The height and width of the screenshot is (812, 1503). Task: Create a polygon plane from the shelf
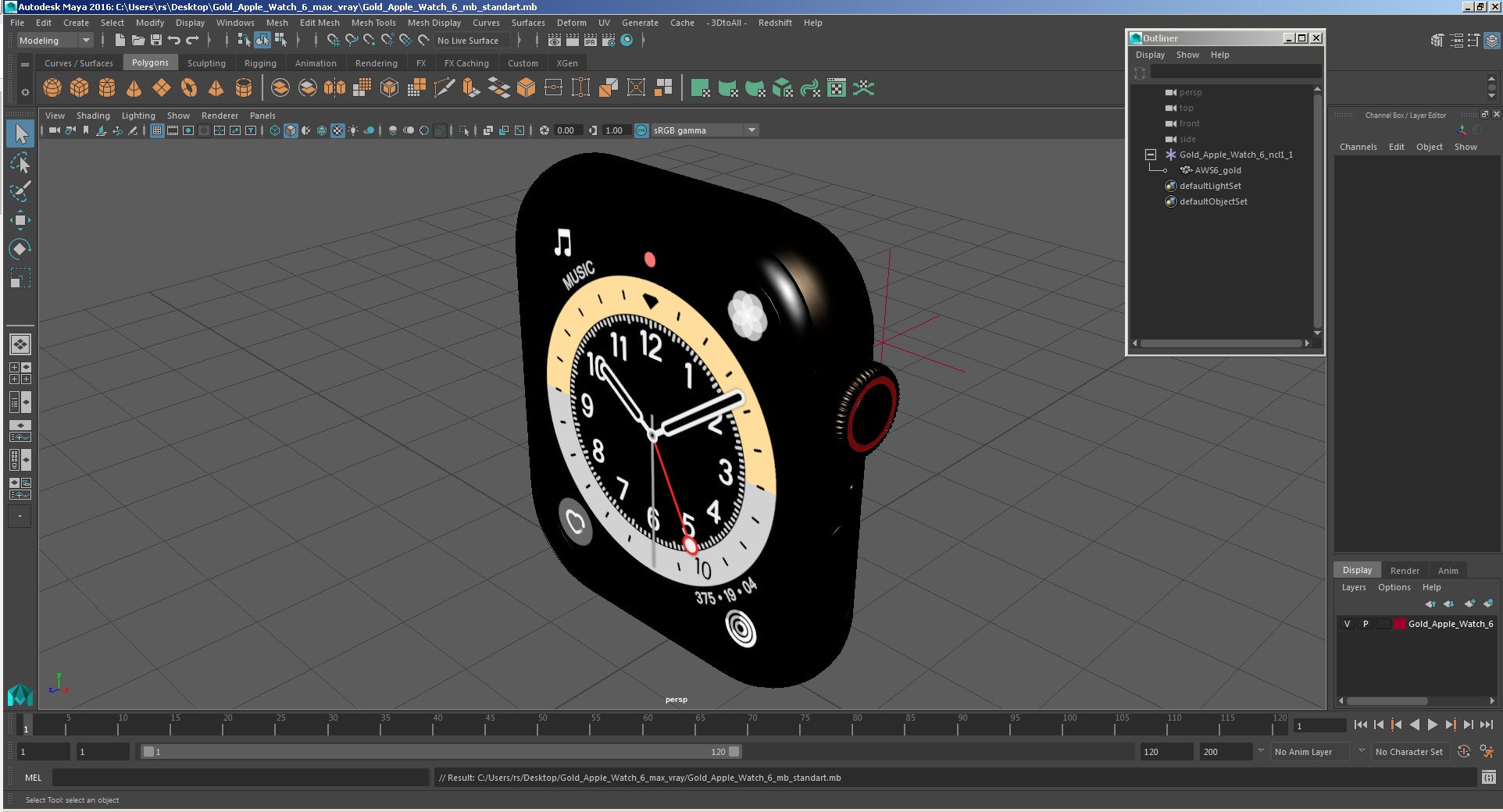click(x=162, y=88)
